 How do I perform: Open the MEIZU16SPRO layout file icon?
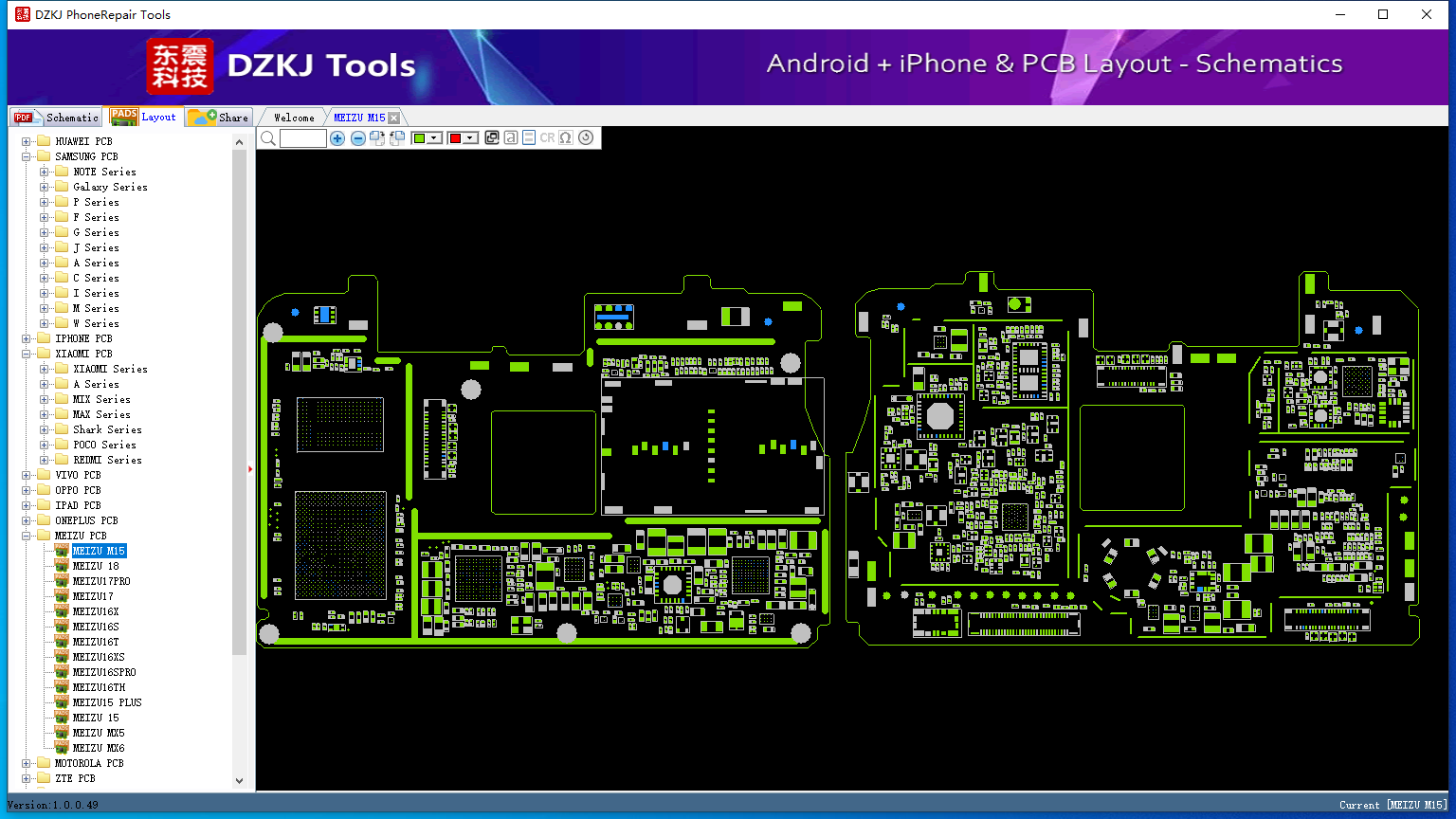tap(62, 672)
